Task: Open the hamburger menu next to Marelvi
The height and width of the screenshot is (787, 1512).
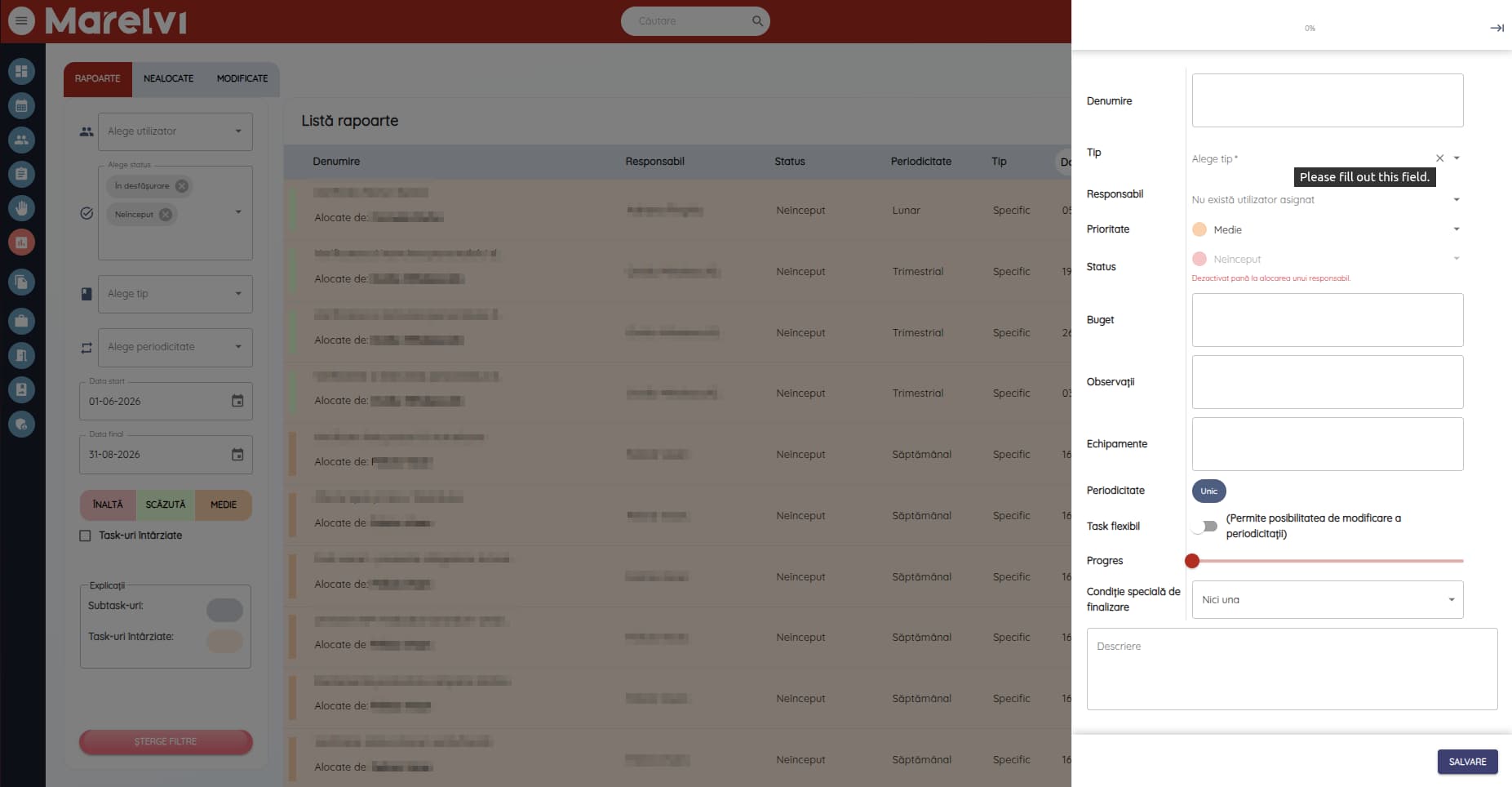Action: tap(21, 20)
